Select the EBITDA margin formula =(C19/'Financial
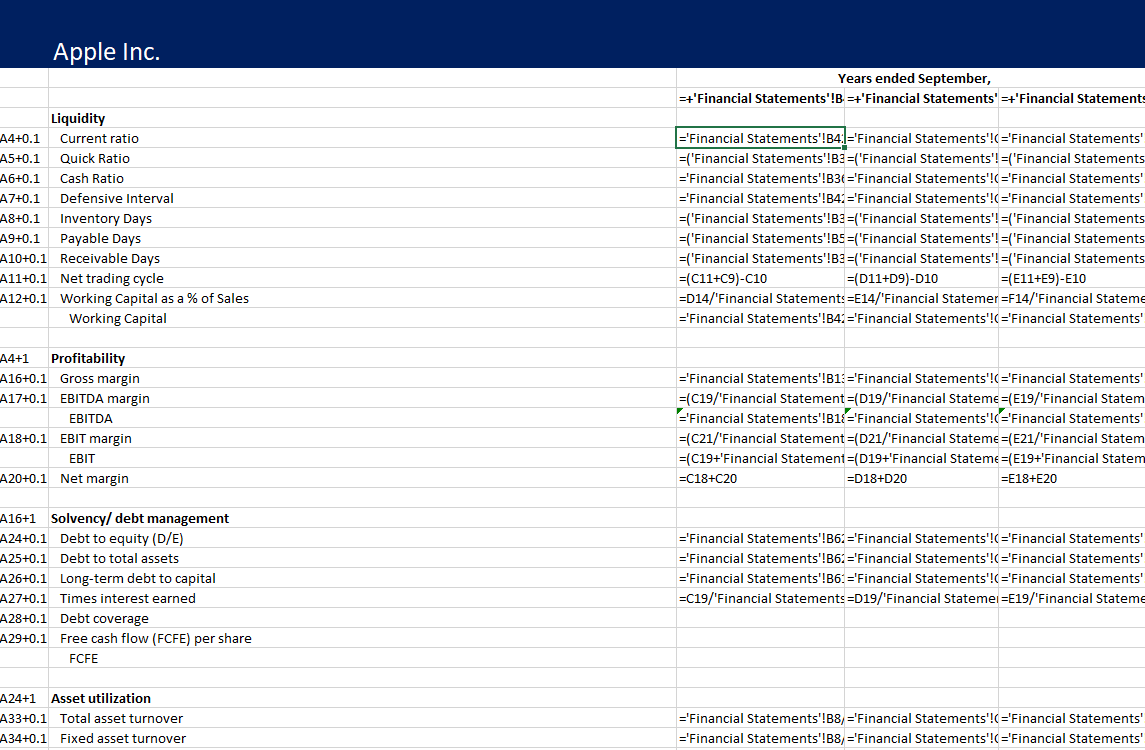 (760, 399)
